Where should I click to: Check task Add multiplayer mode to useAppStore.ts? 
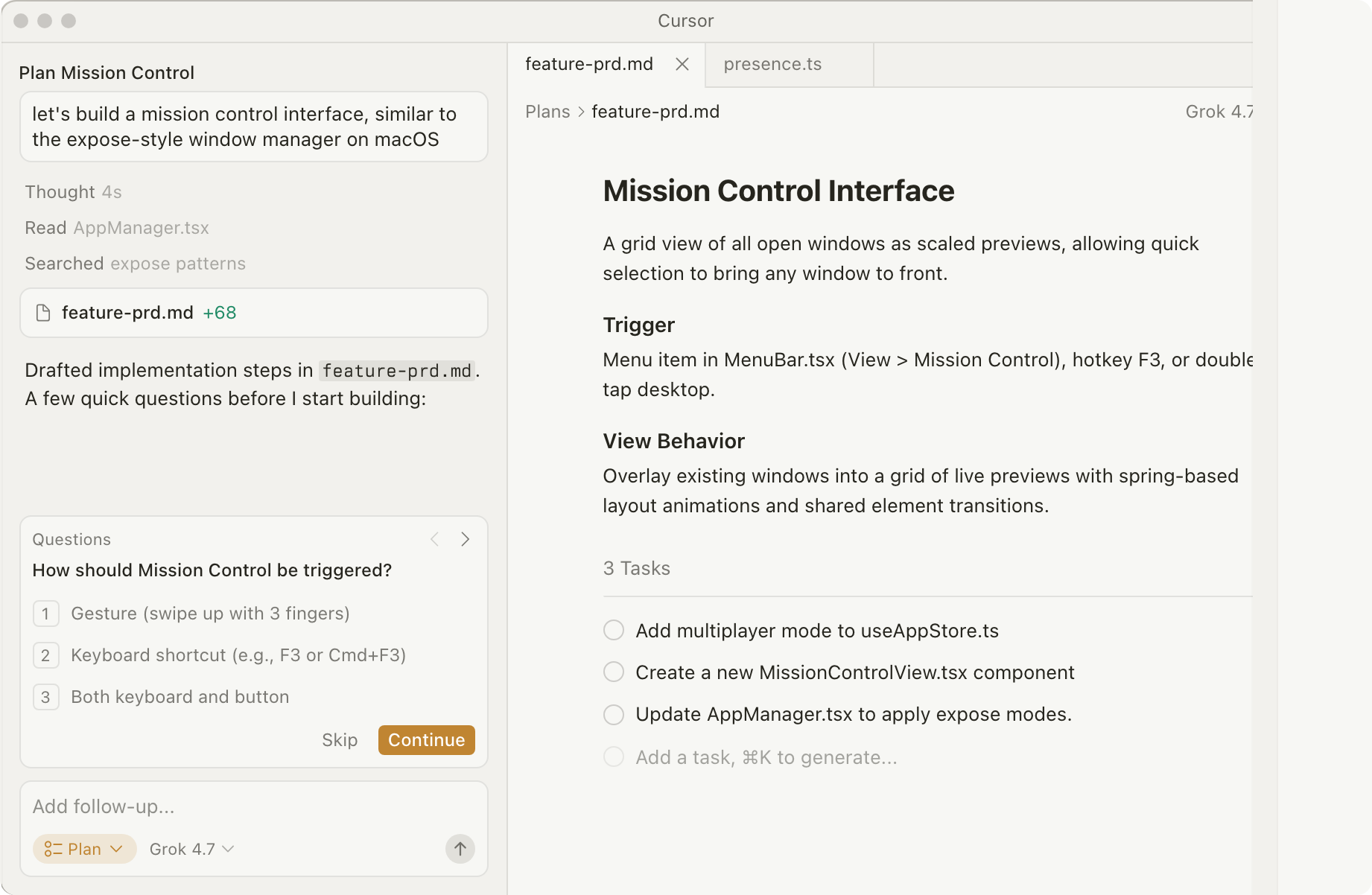pos(614,631)
